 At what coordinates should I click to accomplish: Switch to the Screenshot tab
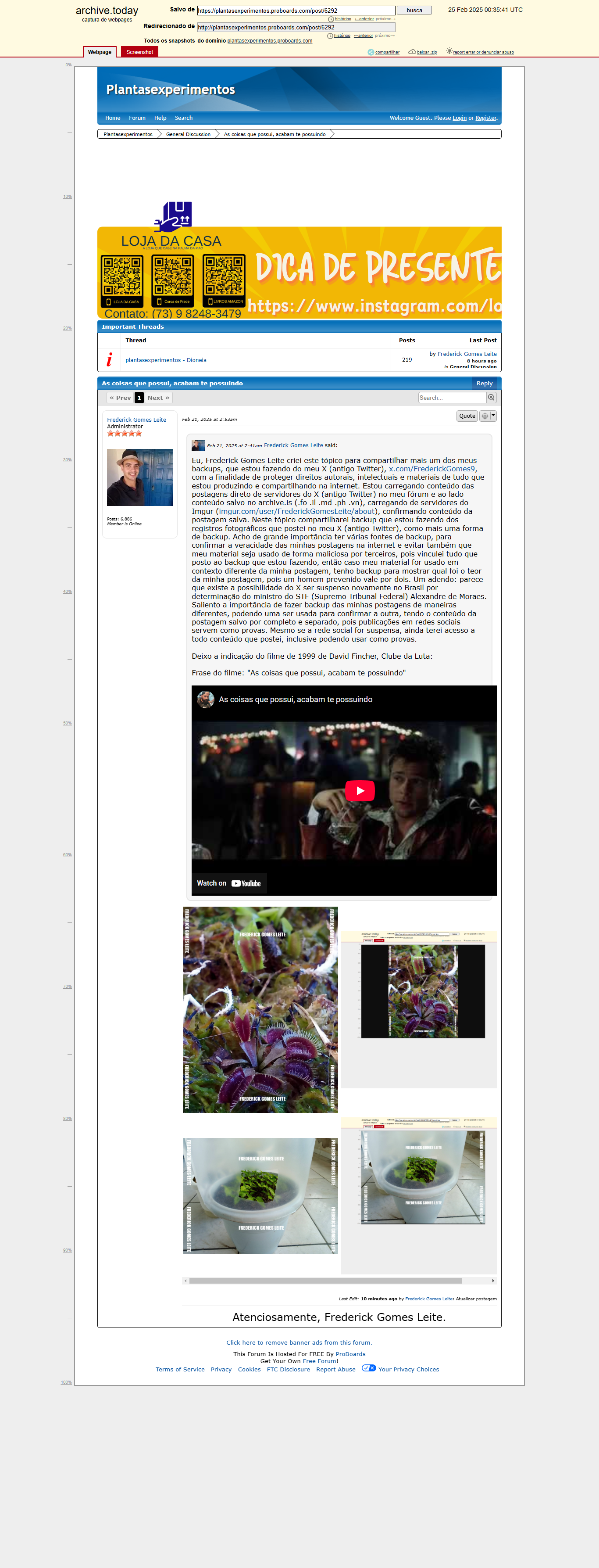point(139,52)
